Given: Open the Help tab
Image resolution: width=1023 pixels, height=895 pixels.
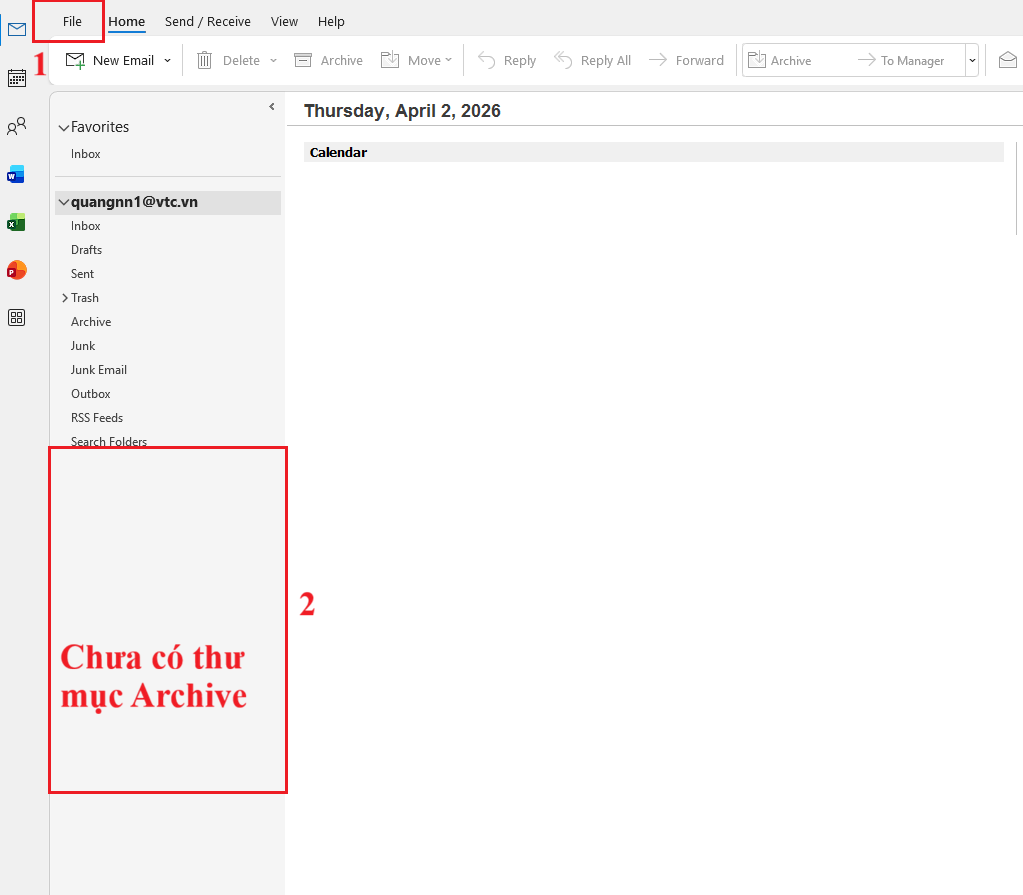Looking at the screenshot, I should [331, 22].
